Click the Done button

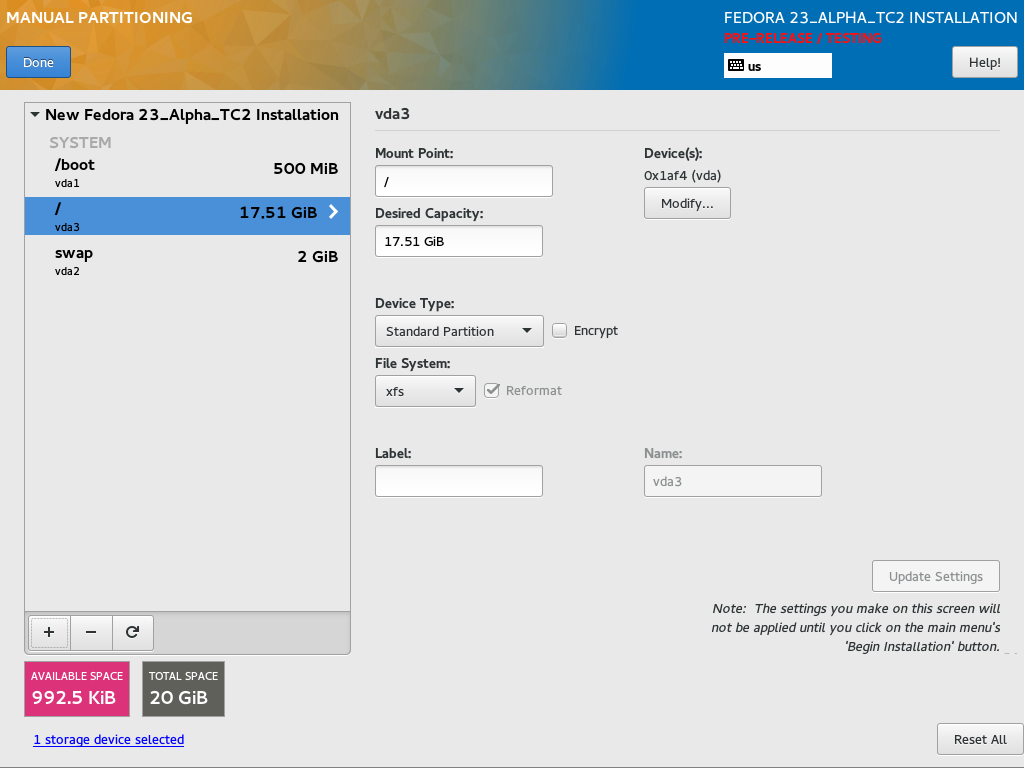(x=39, y=62)
